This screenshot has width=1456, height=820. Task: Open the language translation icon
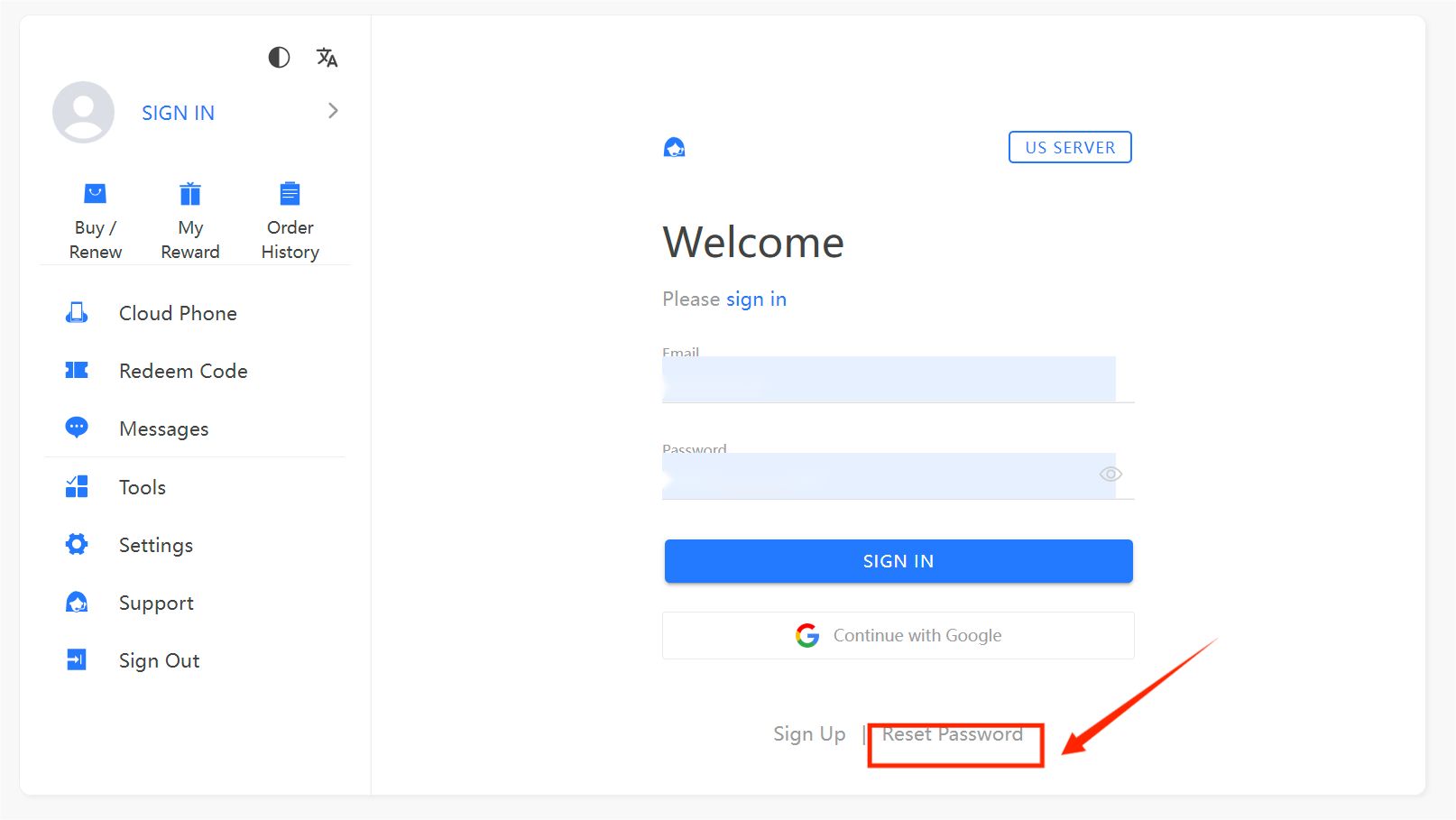[x=327, y=58]
